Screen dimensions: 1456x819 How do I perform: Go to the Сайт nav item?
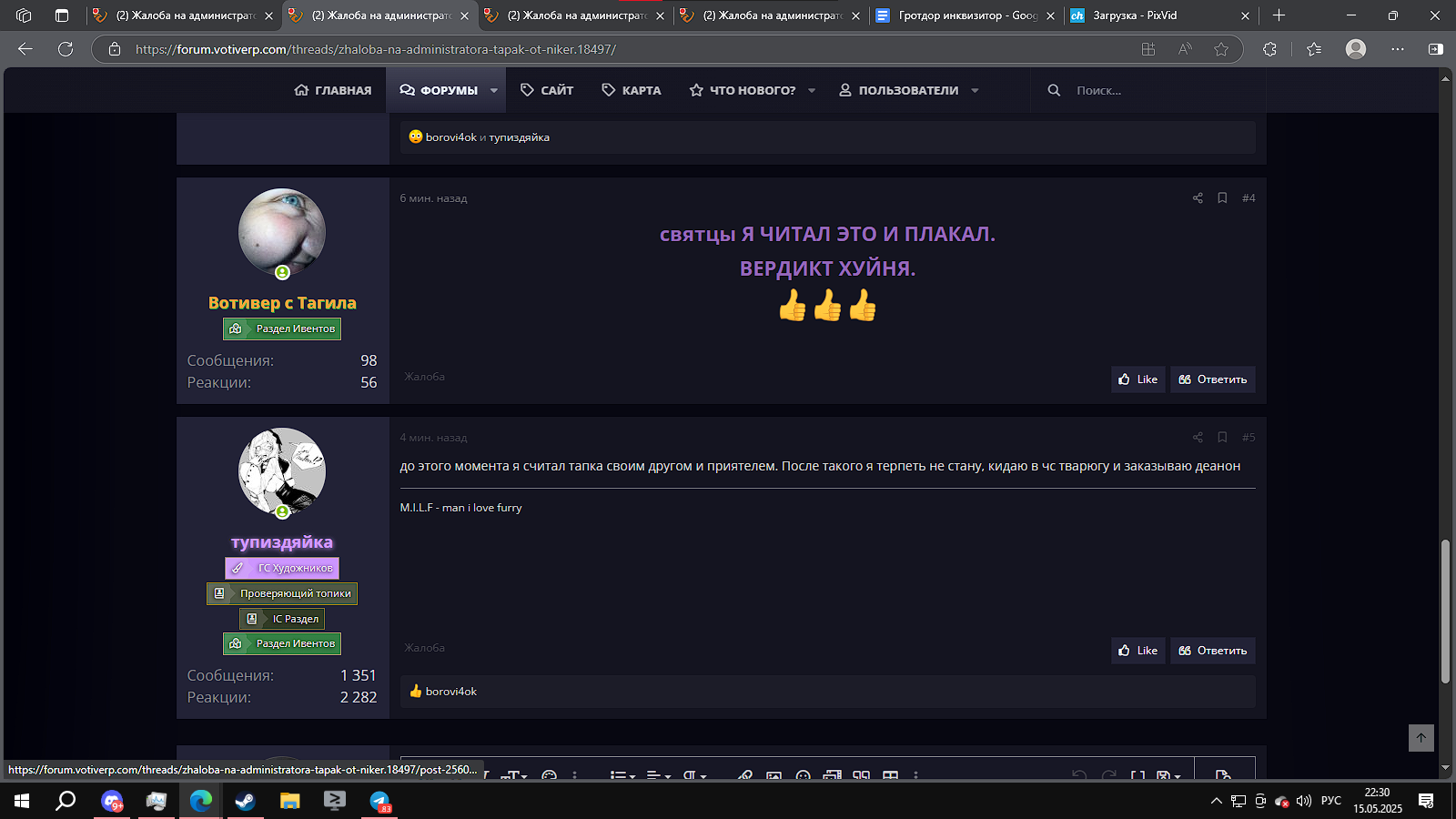tap(547, 90)
